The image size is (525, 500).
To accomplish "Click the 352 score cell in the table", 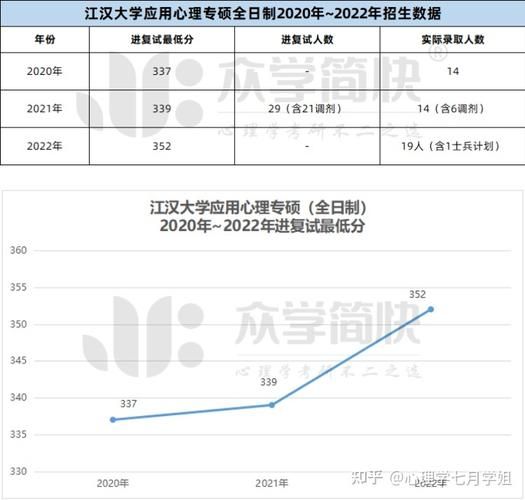I will coord(162,146).
